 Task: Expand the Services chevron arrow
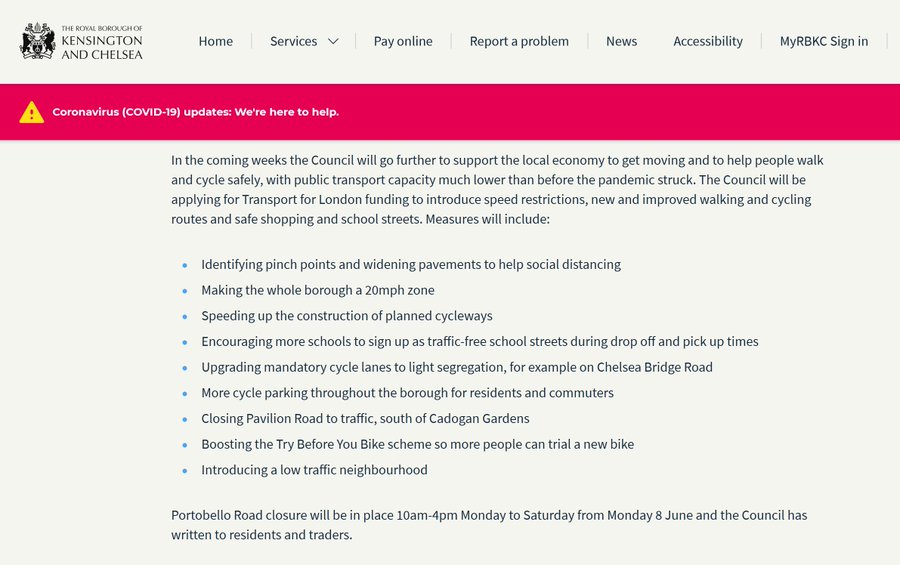333,41
